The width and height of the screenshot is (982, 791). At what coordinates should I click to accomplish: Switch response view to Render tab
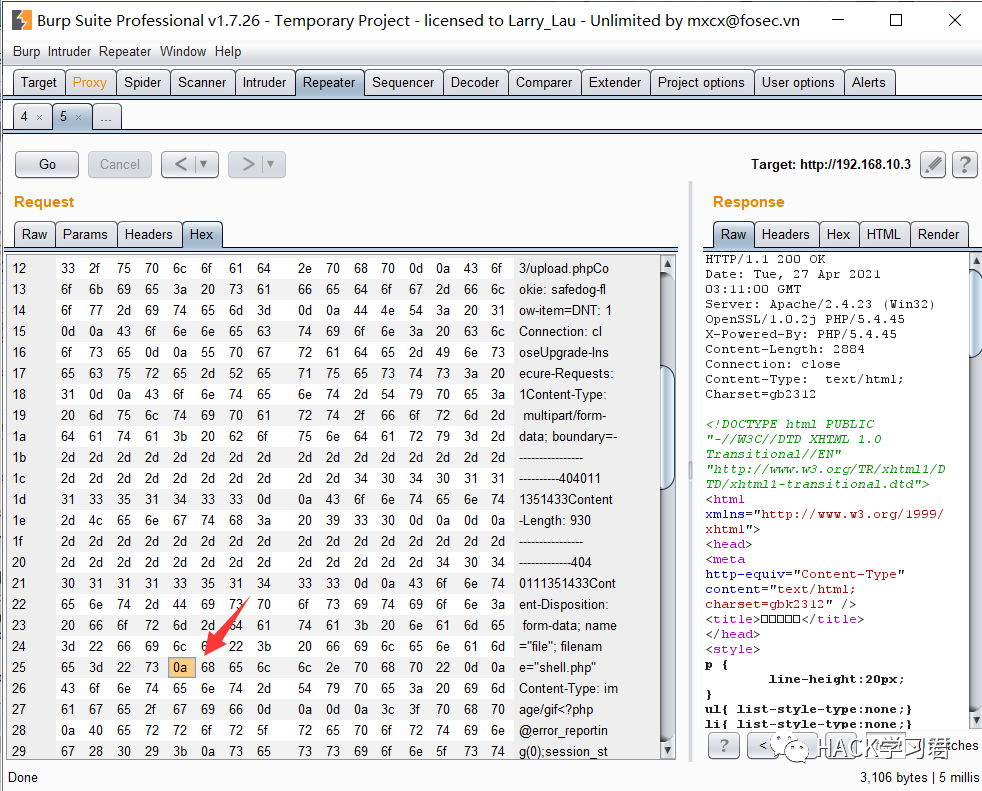tap(938, 234)
